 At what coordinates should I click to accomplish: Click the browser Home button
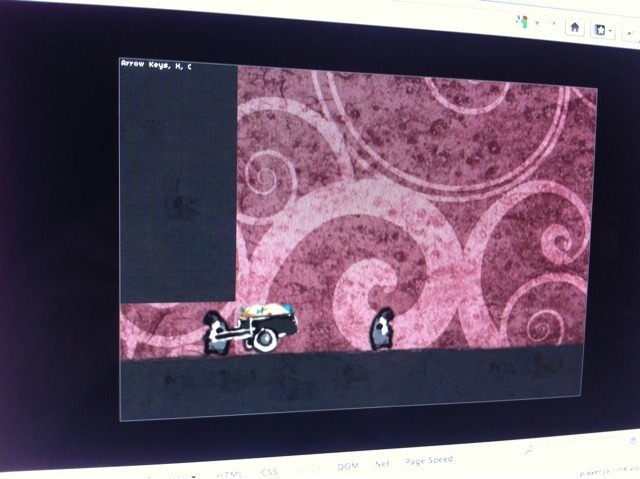(x=575, y=27)
